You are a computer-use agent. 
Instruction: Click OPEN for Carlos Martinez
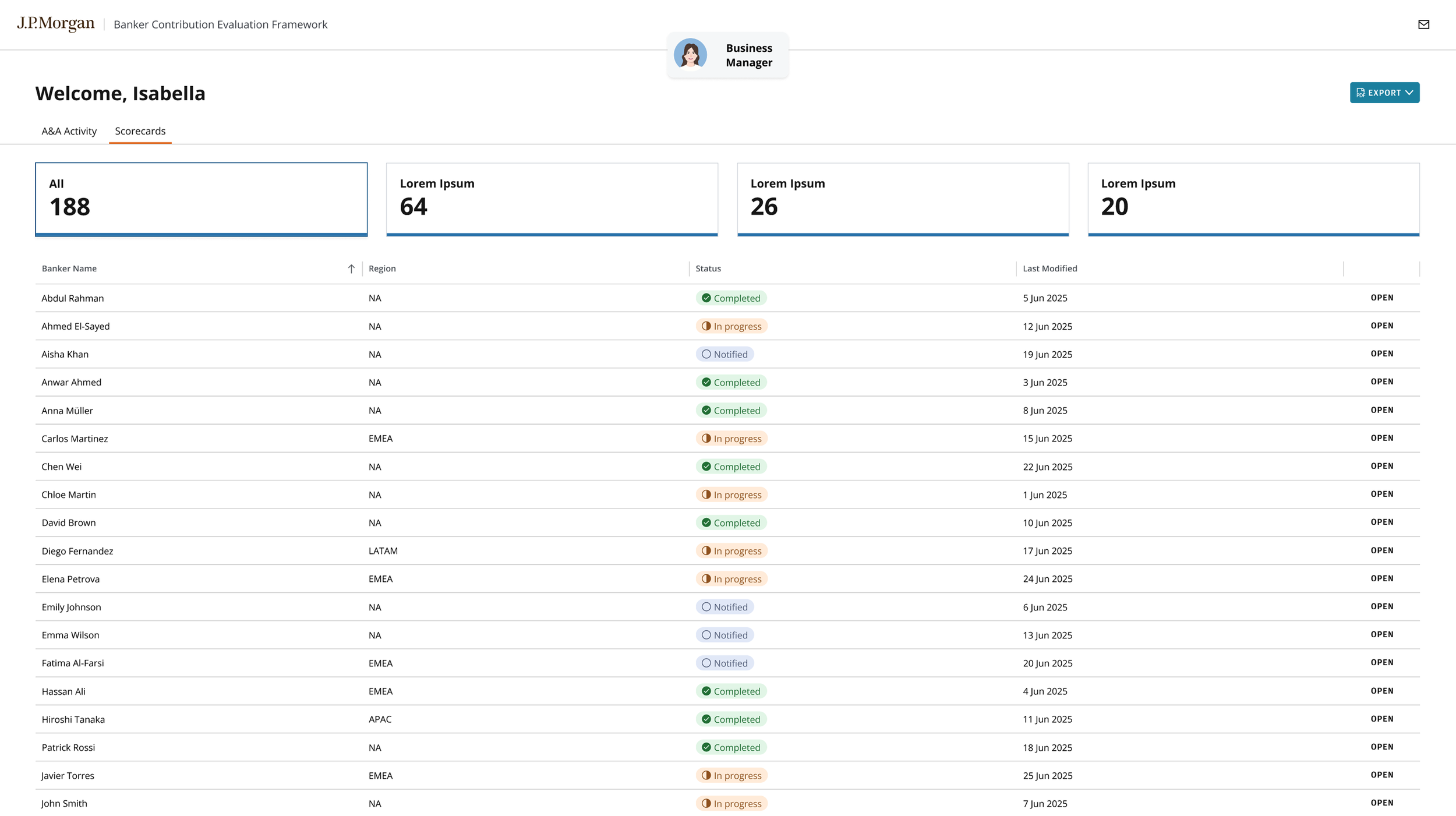click(x=1381, y=438)
